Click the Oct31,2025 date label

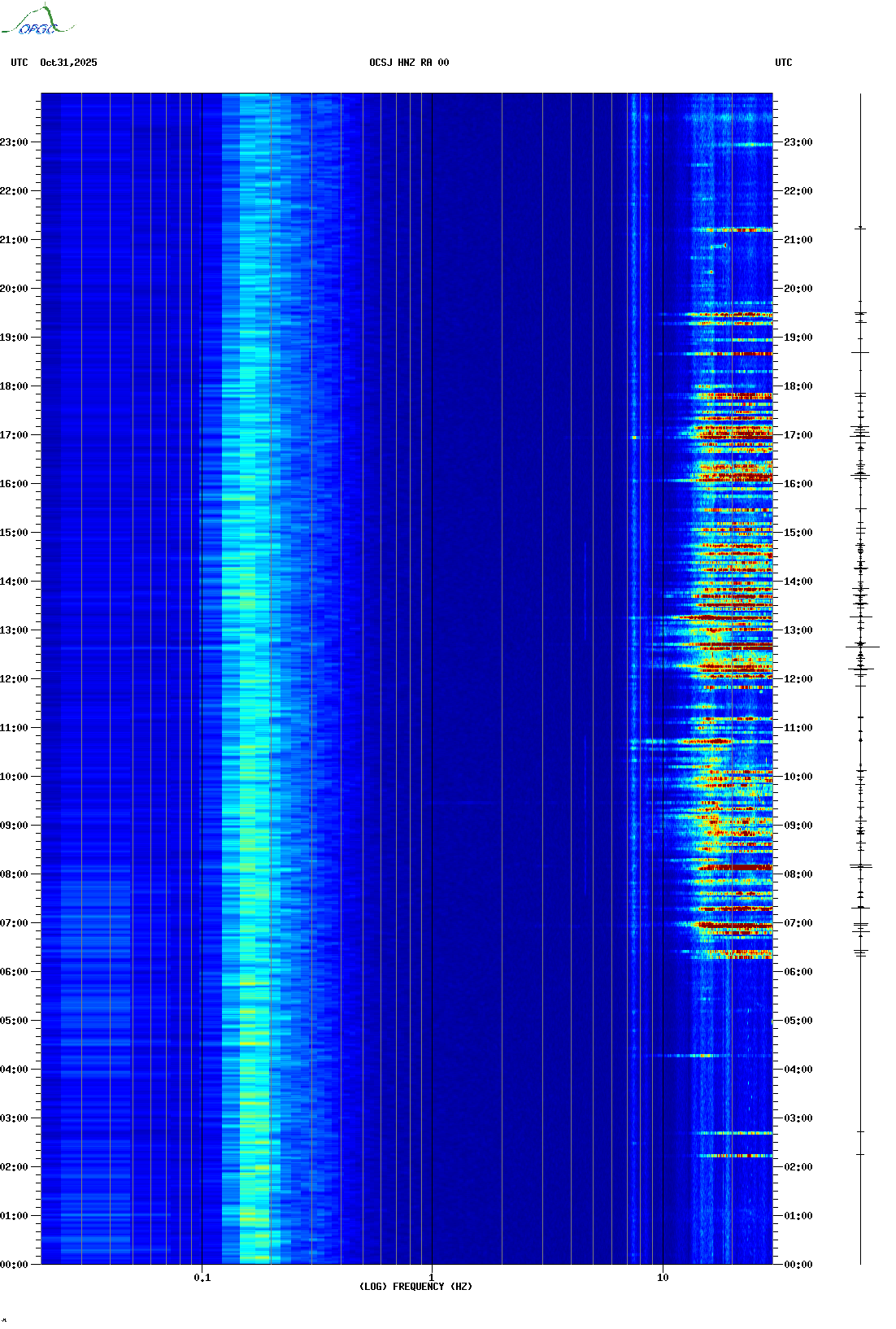pyautogui.click(x=68, y=63)
